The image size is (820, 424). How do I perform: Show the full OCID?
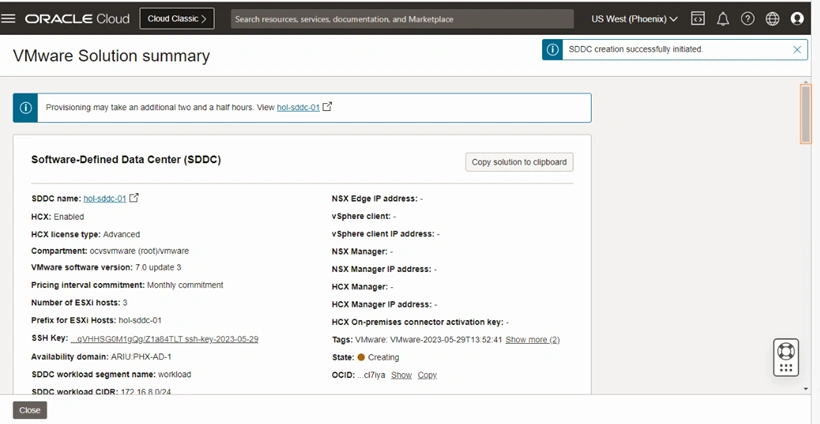pos(401,375)
